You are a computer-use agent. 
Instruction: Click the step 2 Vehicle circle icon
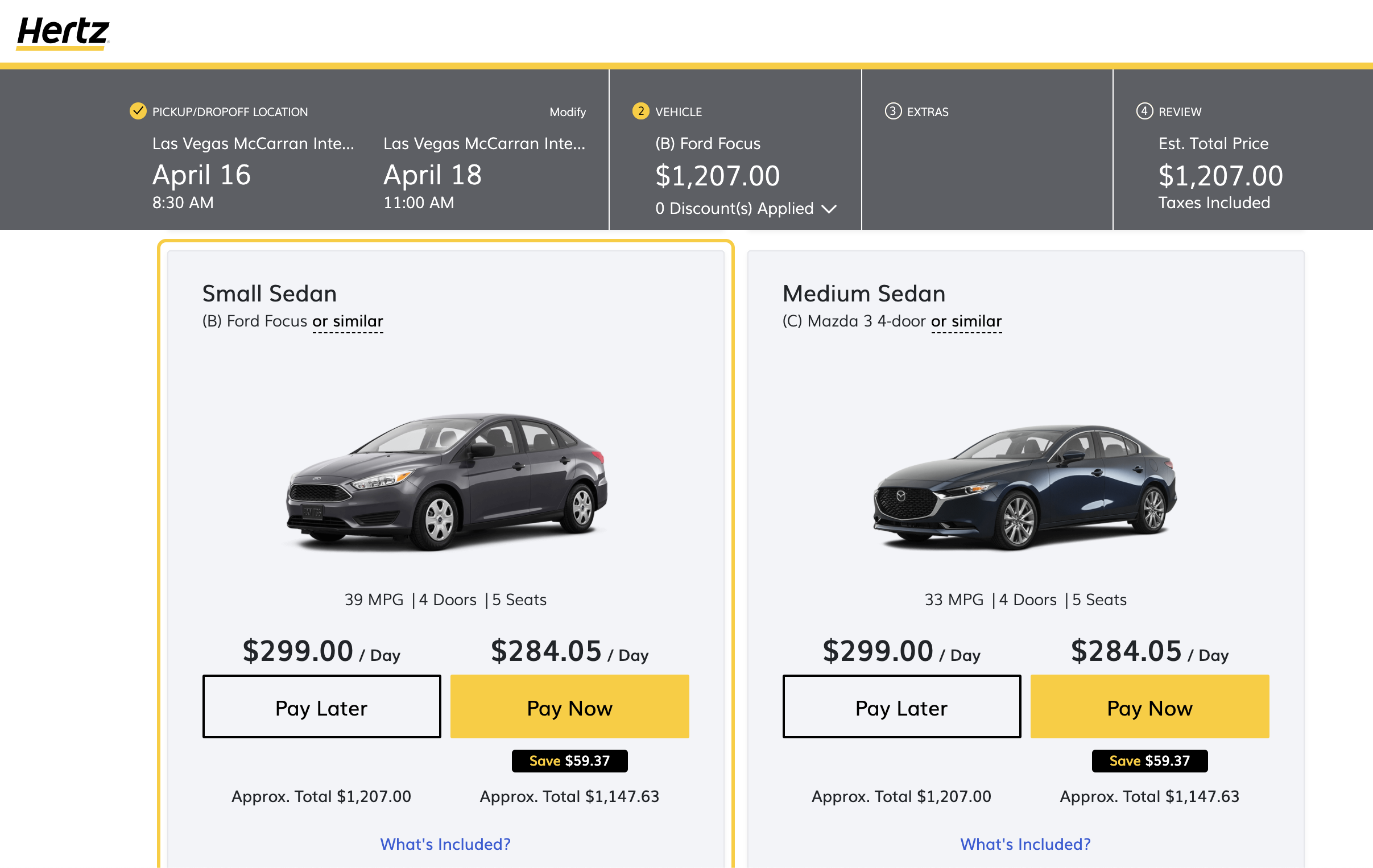click(640, 111)
